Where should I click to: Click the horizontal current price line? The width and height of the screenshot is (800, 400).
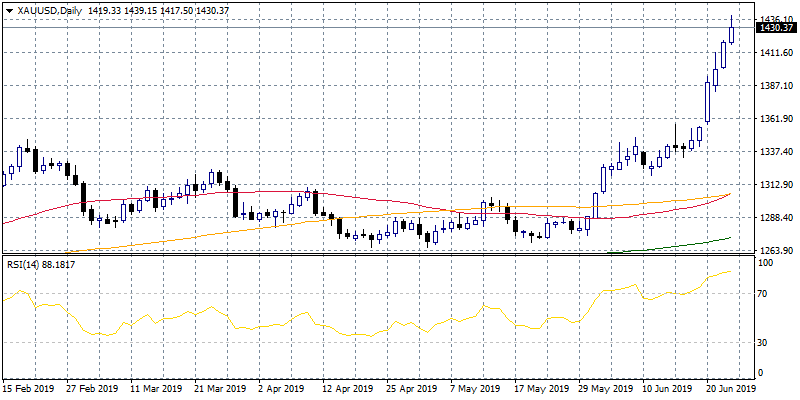click(378, 27)
